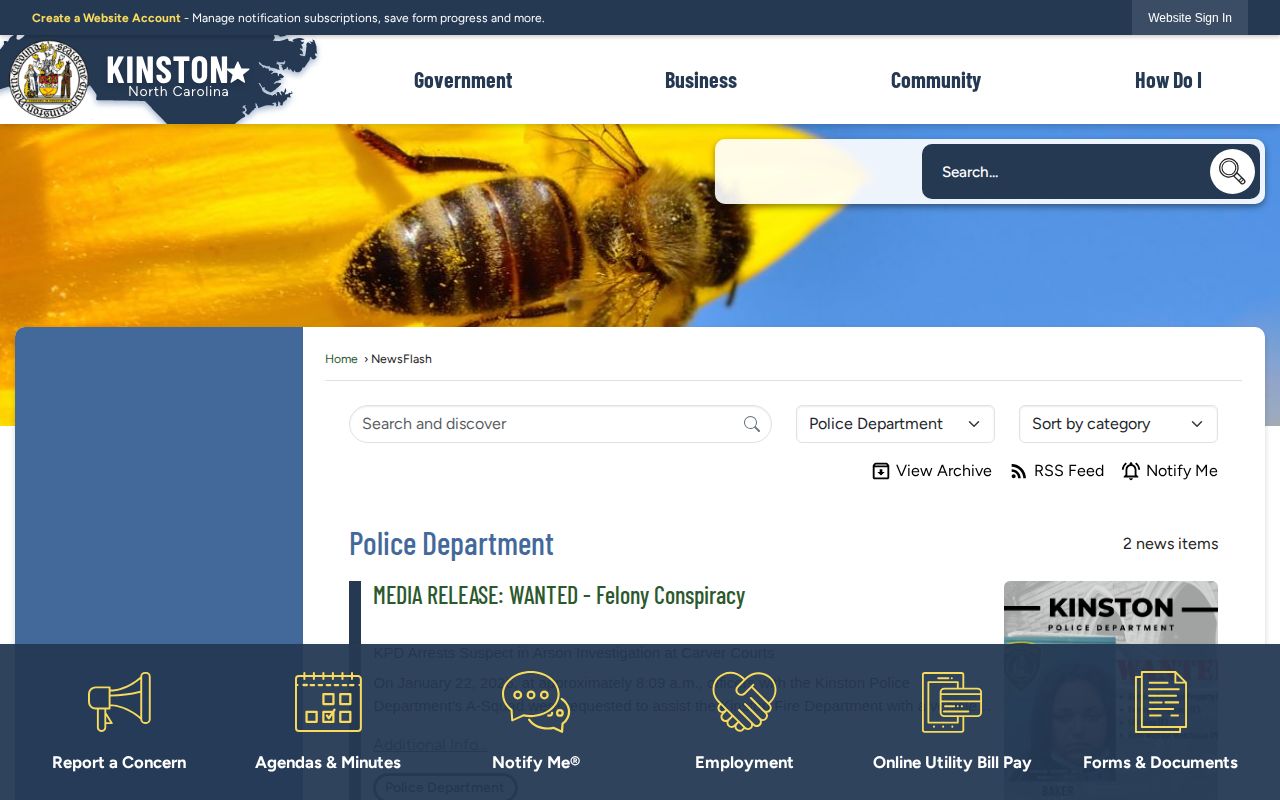Screen dimensions: 1280x800
Task: Click the NewsFlash breadcrumb text
Action: pos(401,359)
